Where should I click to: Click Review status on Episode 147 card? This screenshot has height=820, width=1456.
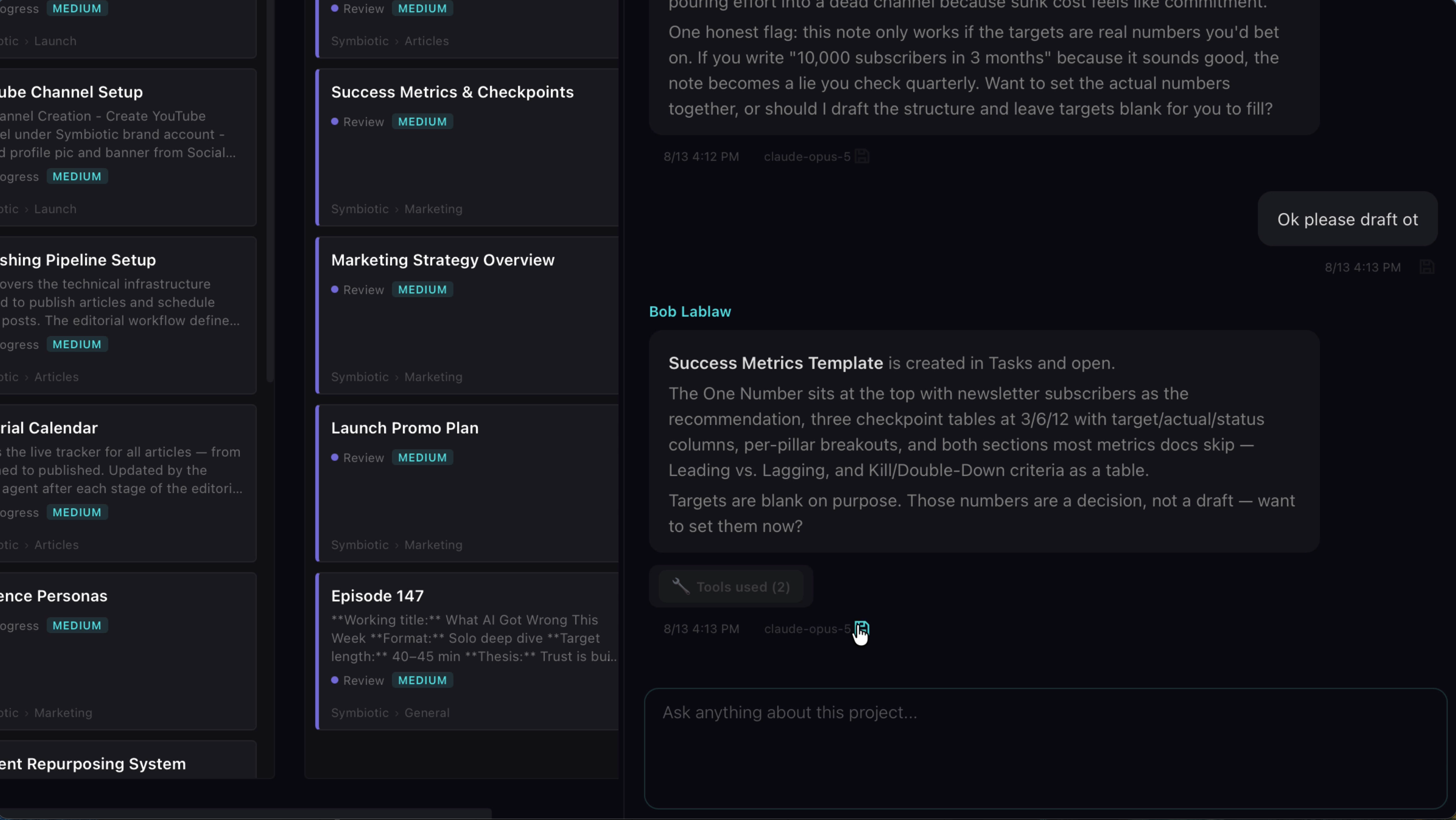coord(358,680)
